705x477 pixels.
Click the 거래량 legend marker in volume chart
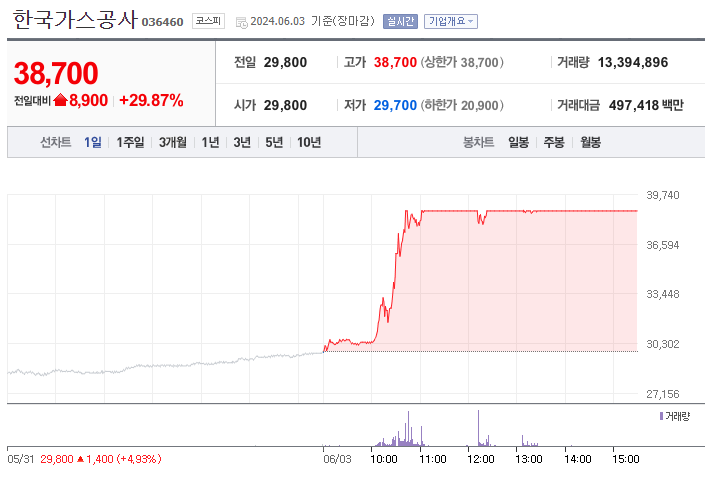tap(661, 416)
